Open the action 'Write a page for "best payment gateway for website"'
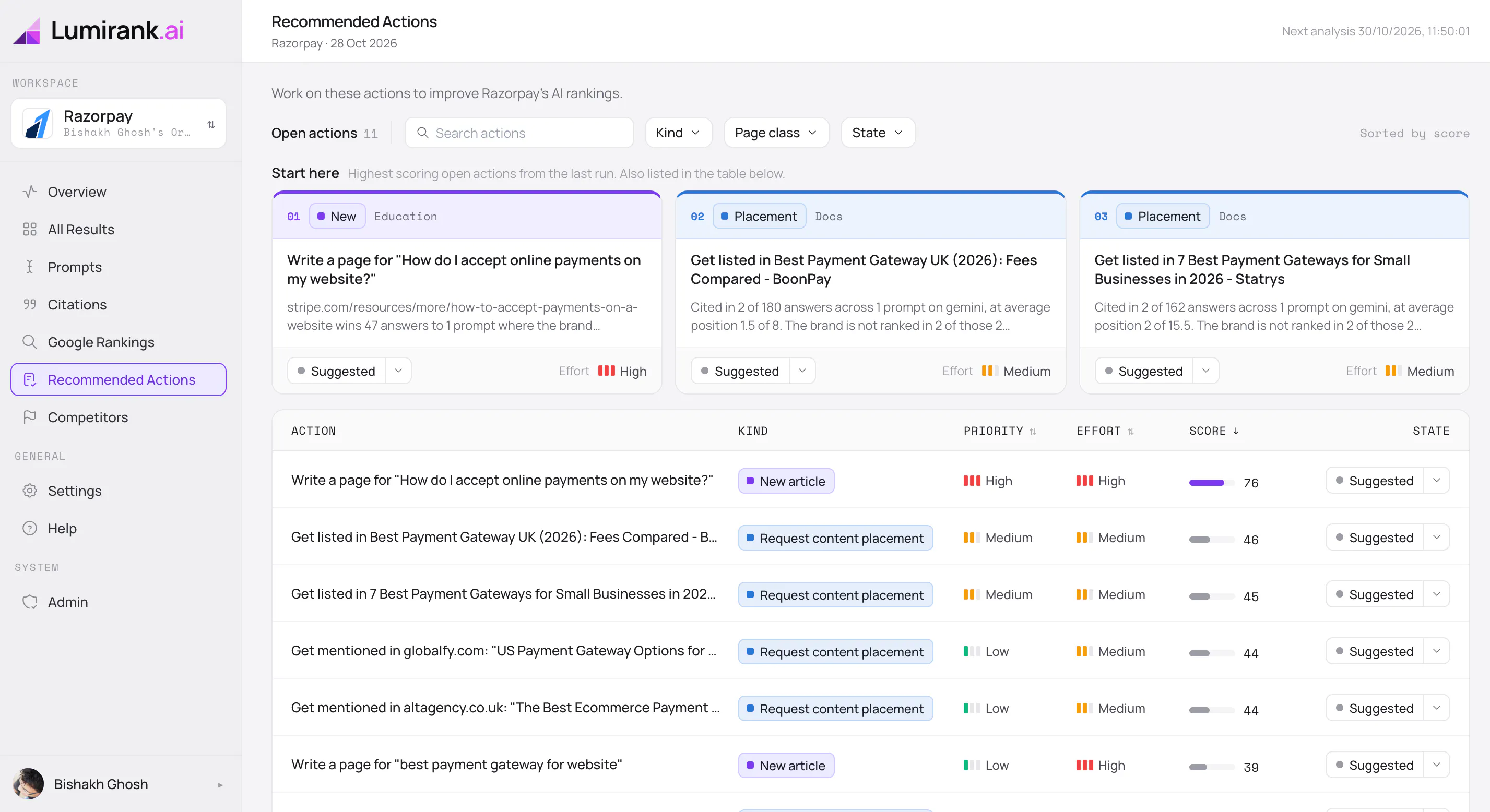Screen dimensions: 1490x812 [x=456, y=765]
